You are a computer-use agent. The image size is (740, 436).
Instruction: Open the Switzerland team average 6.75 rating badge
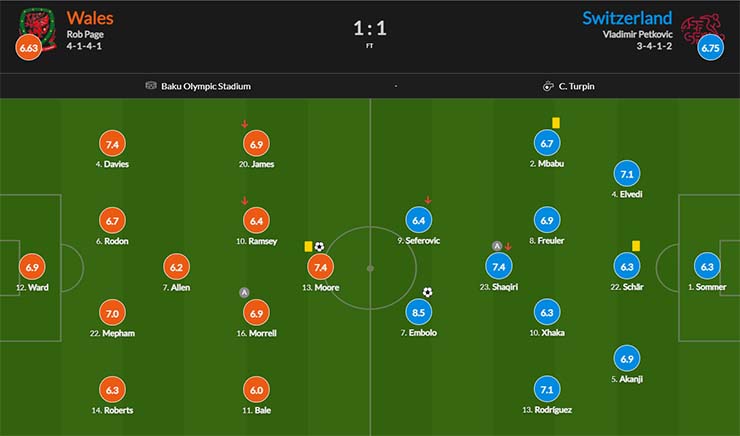[x=711, y=48]
